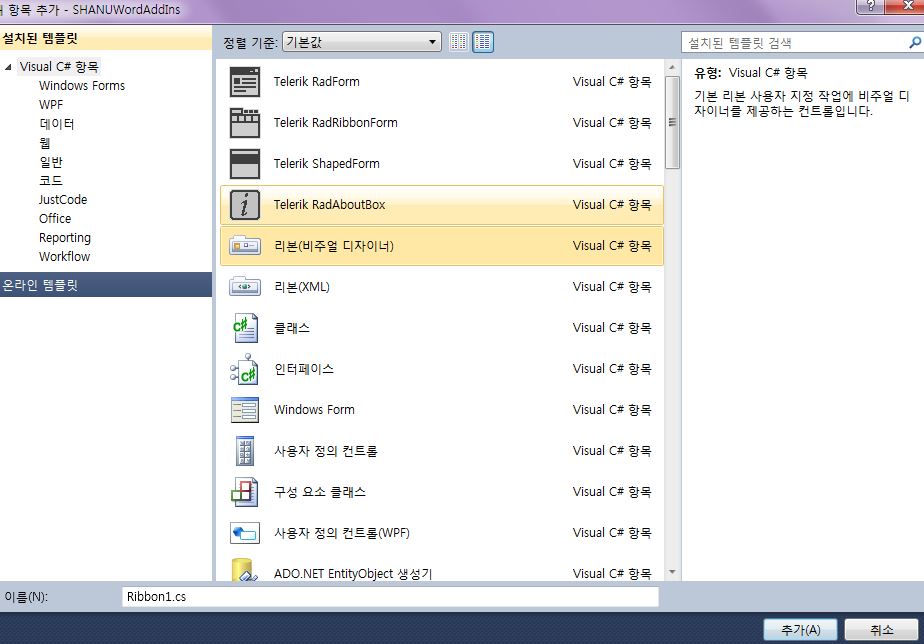Pick the ADO.NET EntityObject 생성기 icon
This screenshot has height=644, width=924.
pyautogui.click(x=245, y=570)
